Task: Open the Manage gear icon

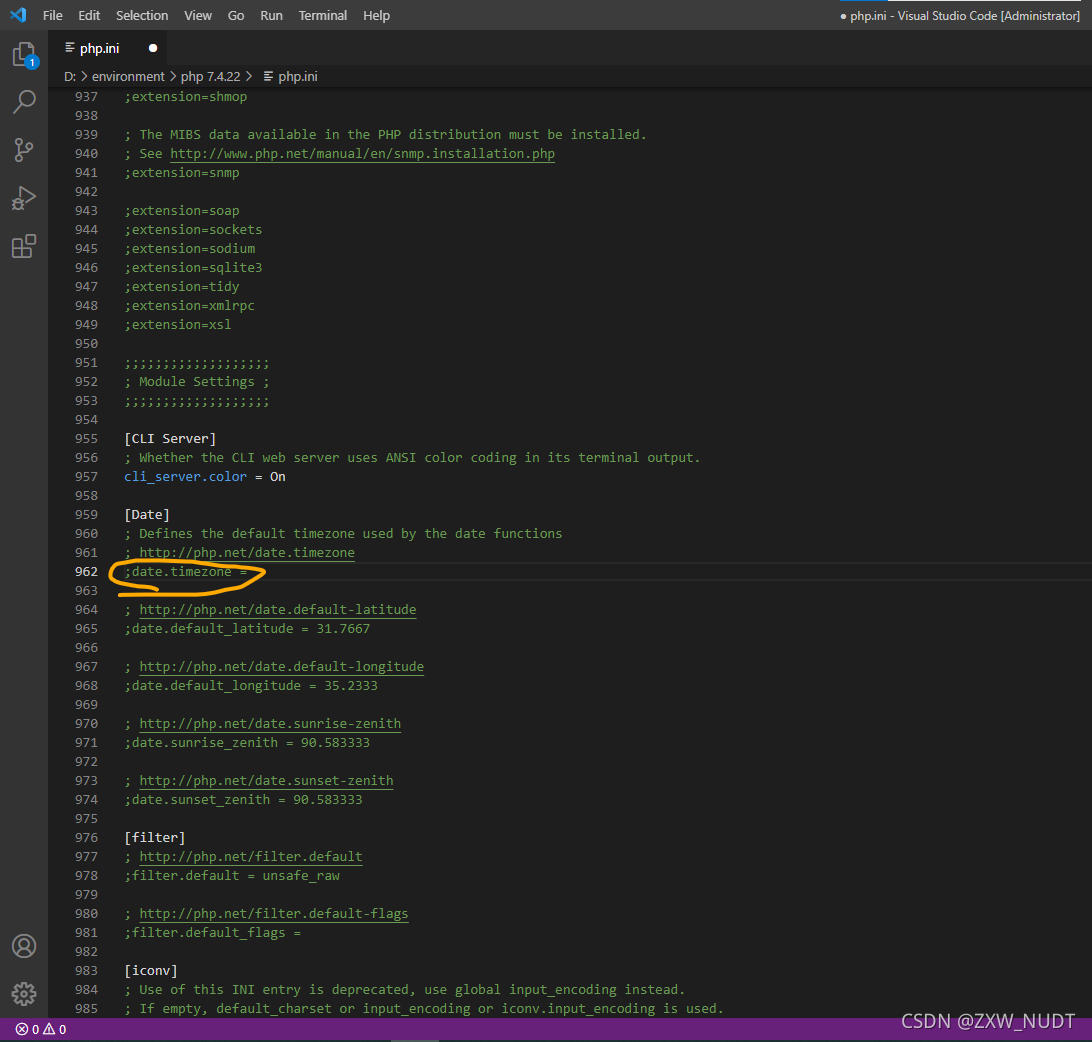Action: 24,994
